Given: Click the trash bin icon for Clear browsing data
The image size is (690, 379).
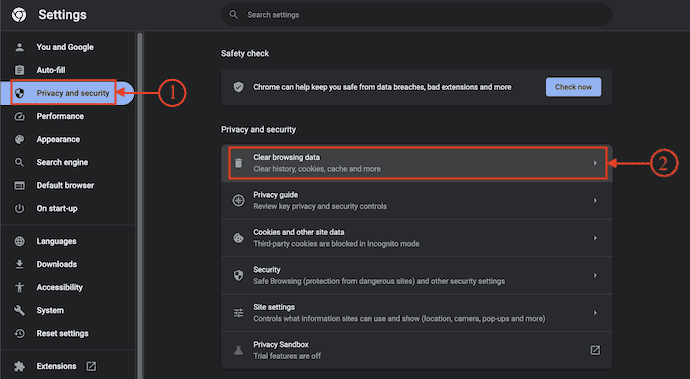Looking at the screenshot, I should [x=238, y=163].
